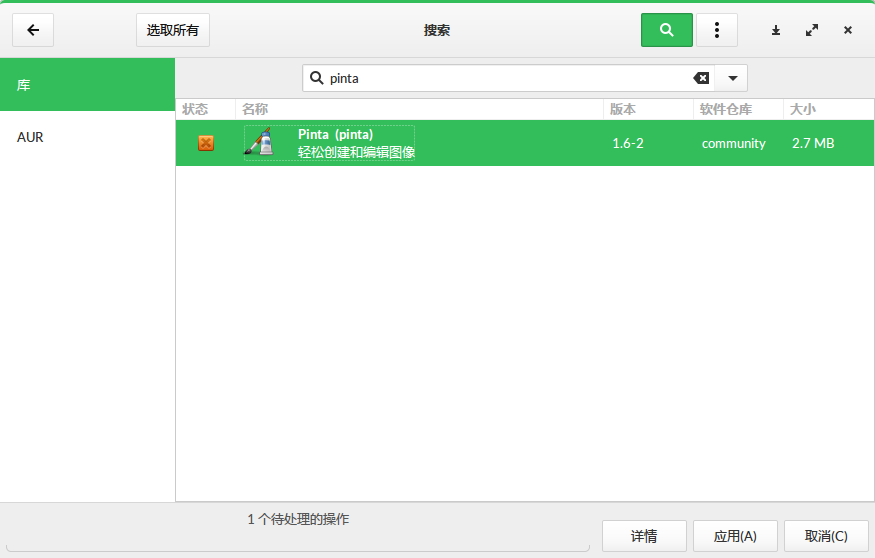The image size is (875, 558).
Task: Sort by the 版本 column header
Action: coord(648,109)
